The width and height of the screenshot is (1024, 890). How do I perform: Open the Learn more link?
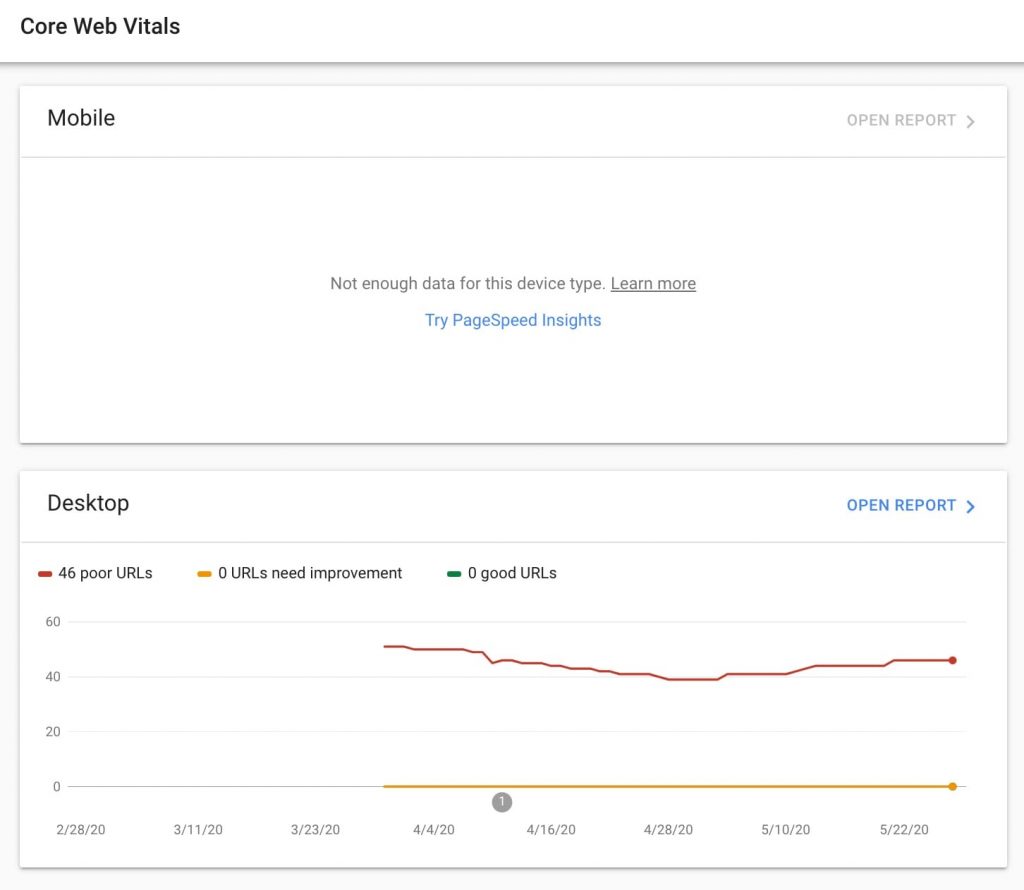(x=653, y=283)
